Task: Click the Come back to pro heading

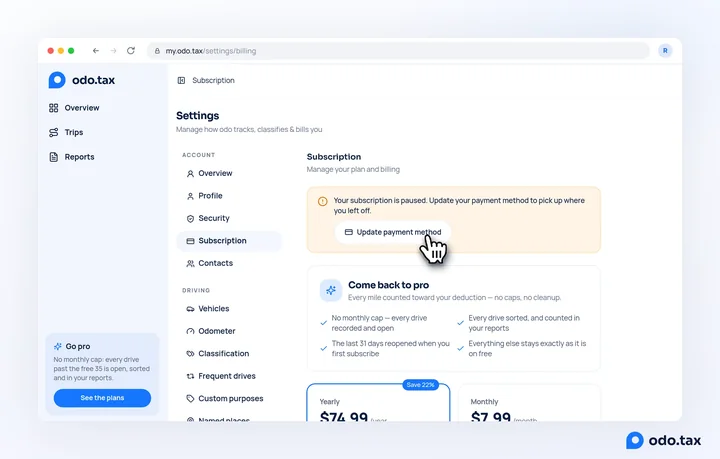Action: (x=388, y=285)
